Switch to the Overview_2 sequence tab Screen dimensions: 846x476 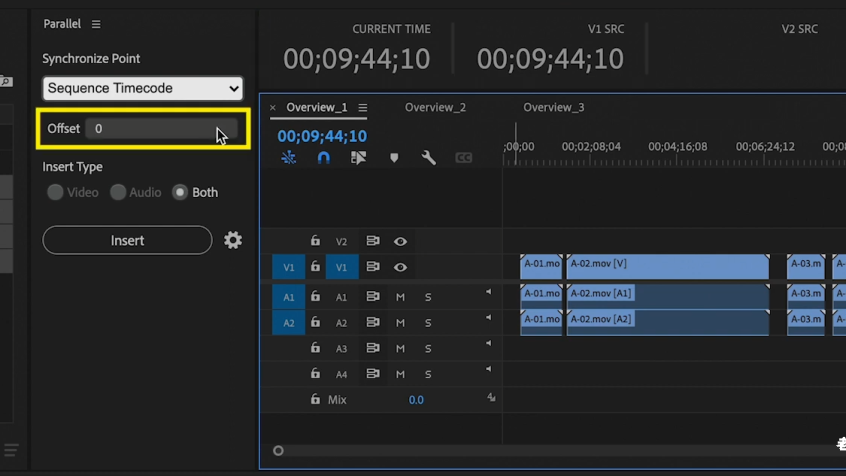[x=435, y=108]
